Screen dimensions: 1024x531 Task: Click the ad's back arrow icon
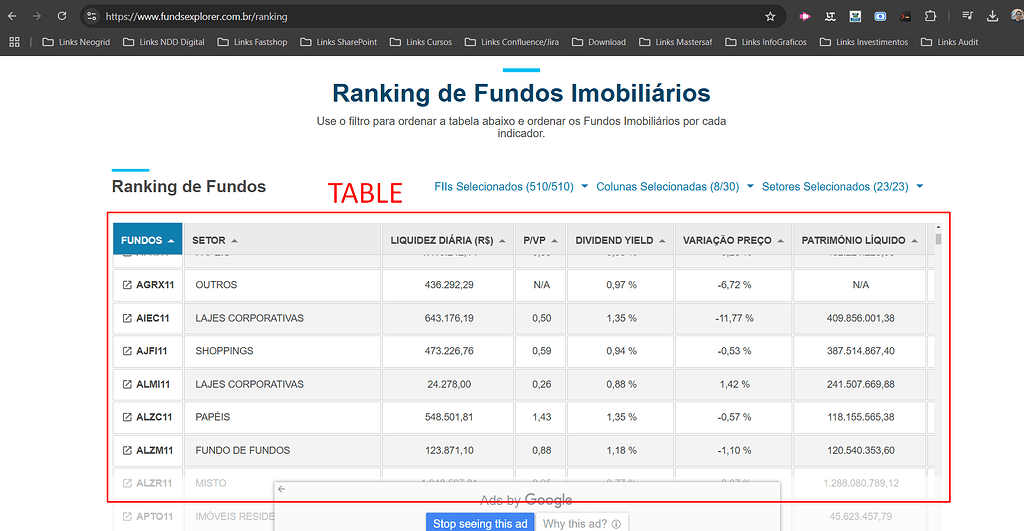(x=281, y=489)
